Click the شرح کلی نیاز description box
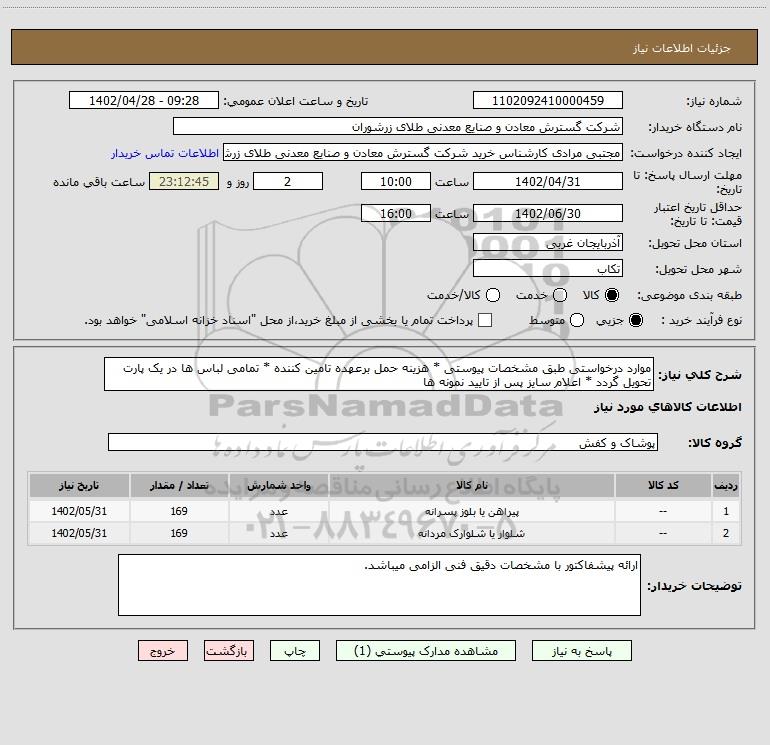Image resolution: width=770 pixels, height=745 pixels. [x=379, y=374]
